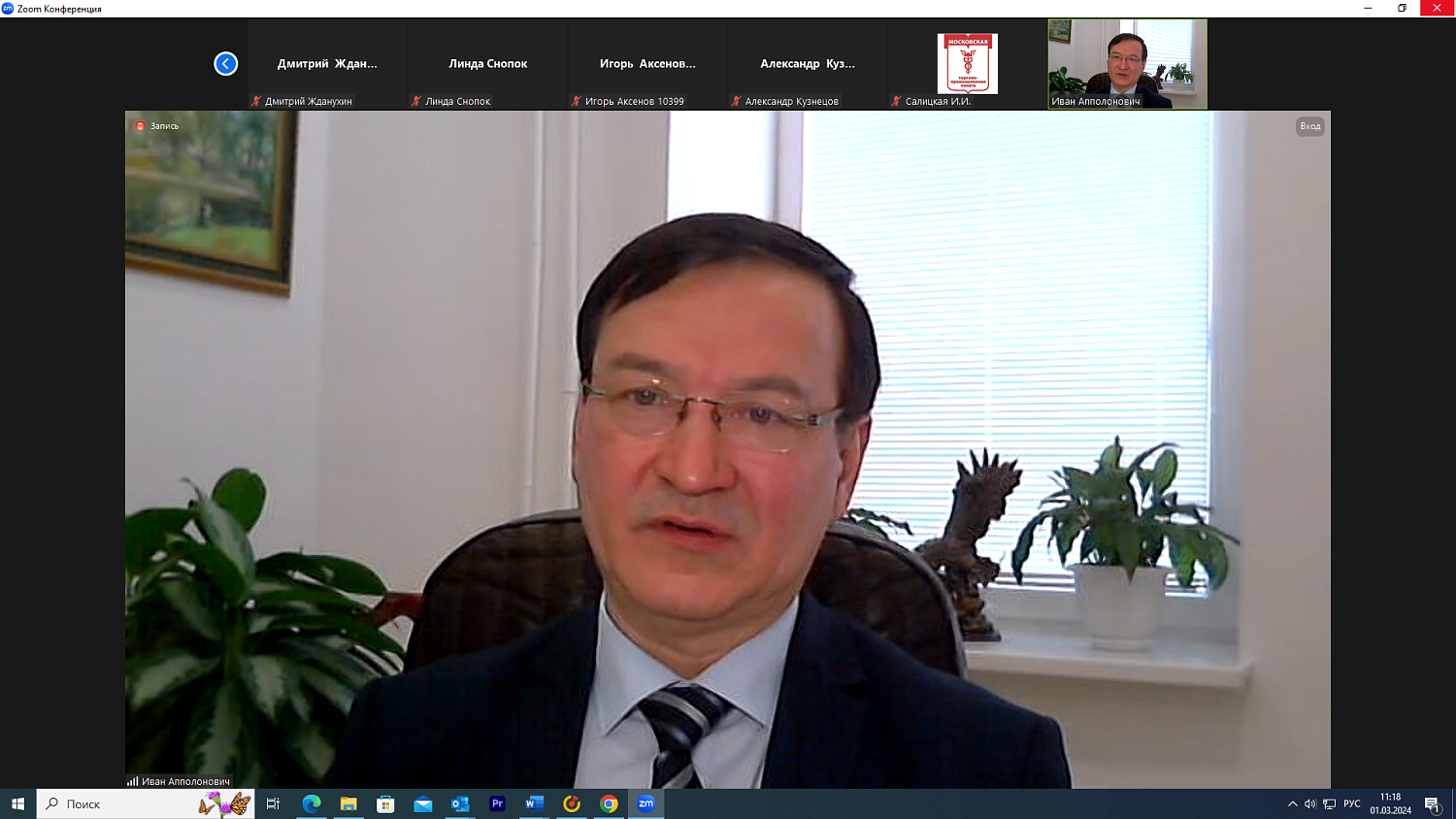Open the Mail app in taskbar
The image size is (1456, 819).
pos(423,803)
